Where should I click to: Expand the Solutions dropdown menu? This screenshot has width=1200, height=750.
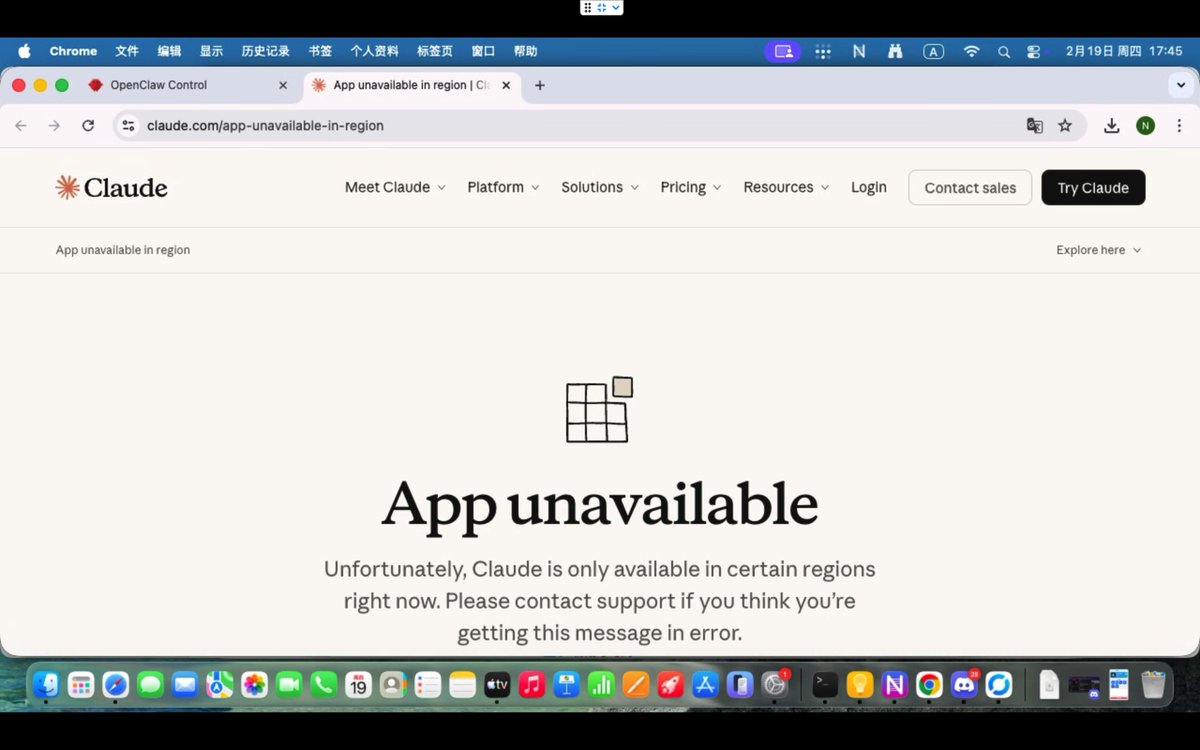[600, 187]
